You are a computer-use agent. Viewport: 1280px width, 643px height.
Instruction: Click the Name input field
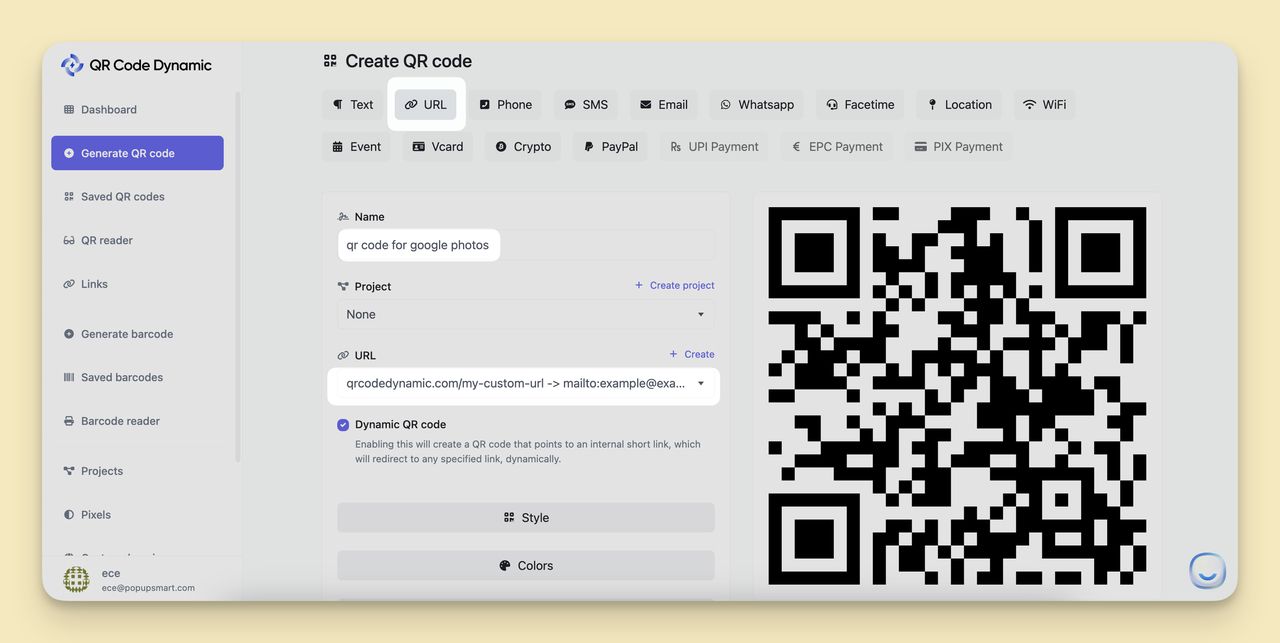[x=526, y=245]
